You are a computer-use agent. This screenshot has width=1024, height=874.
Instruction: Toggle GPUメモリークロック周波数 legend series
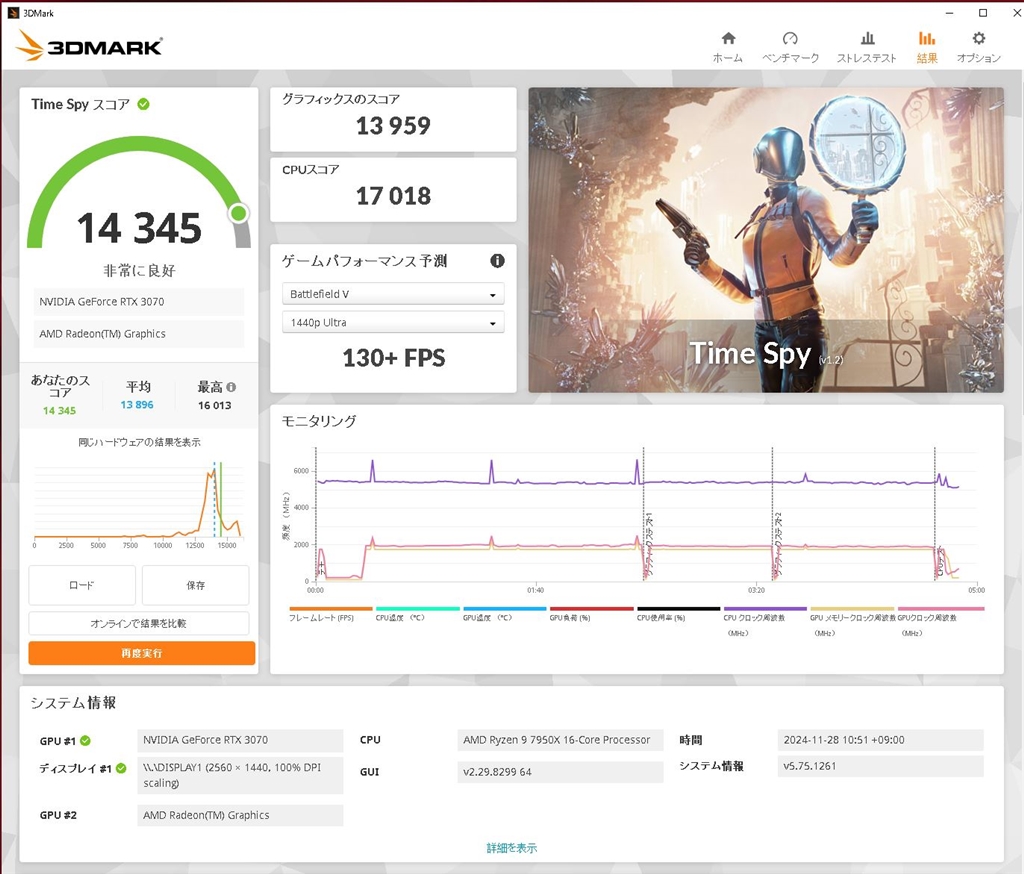point(852,624)
